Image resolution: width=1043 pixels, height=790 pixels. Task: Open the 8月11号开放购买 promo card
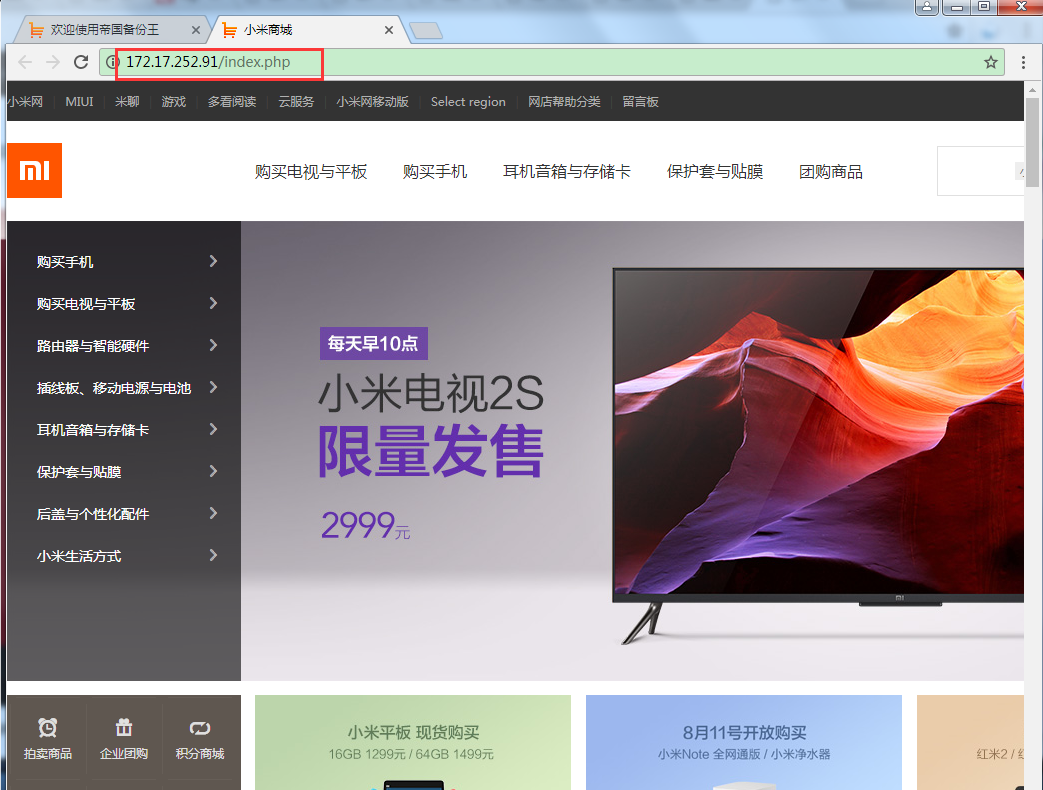(744, 742)
